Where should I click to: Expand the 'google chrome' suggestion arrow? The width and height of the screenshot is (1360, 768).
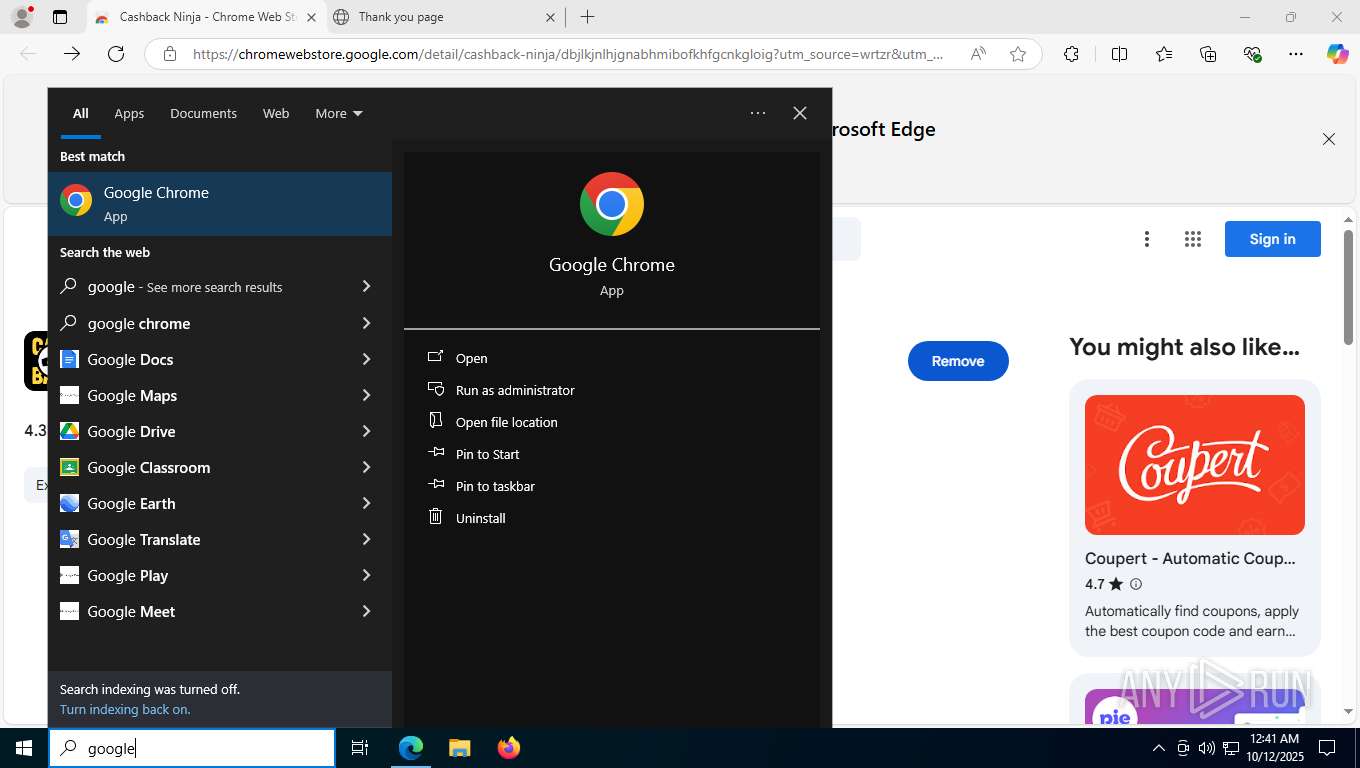(x=366, y=323)
